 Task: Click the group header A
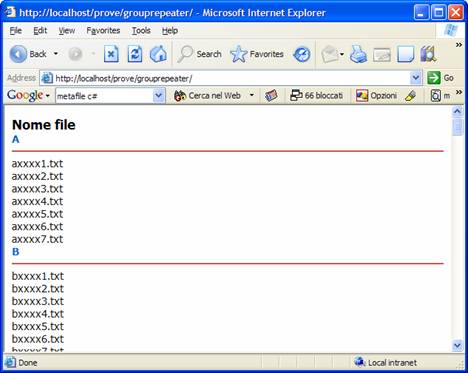16,139
